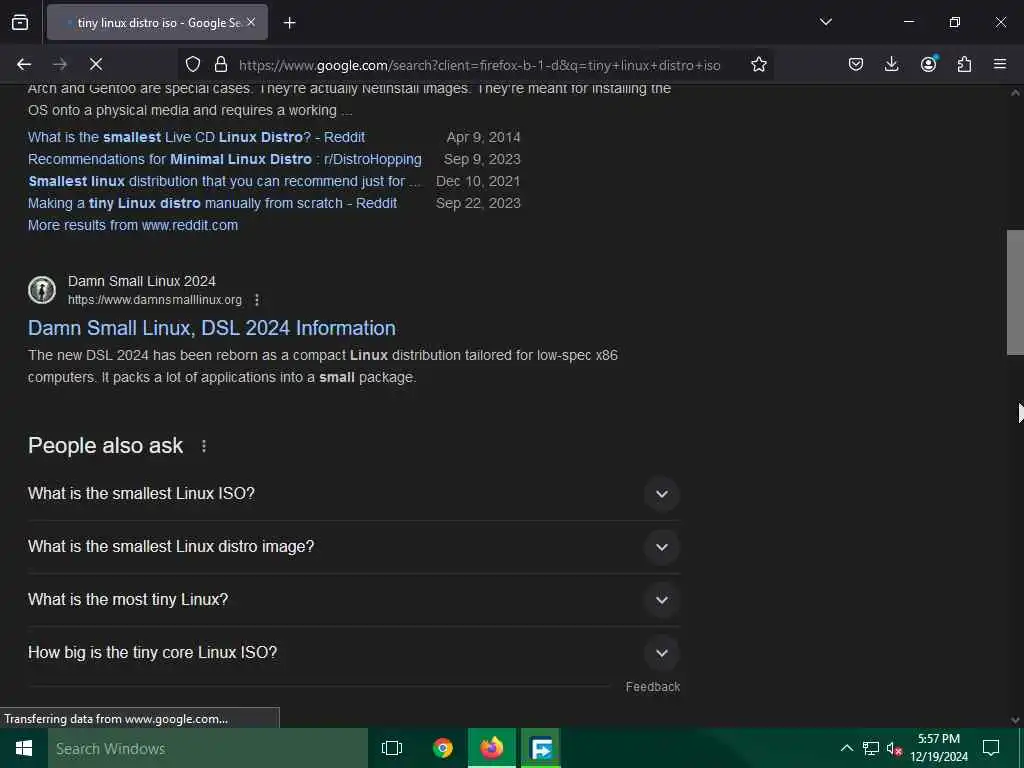Click the https://www.damnsmalllinux.org URL text
Screen dimensions: 1024x768
155,300
